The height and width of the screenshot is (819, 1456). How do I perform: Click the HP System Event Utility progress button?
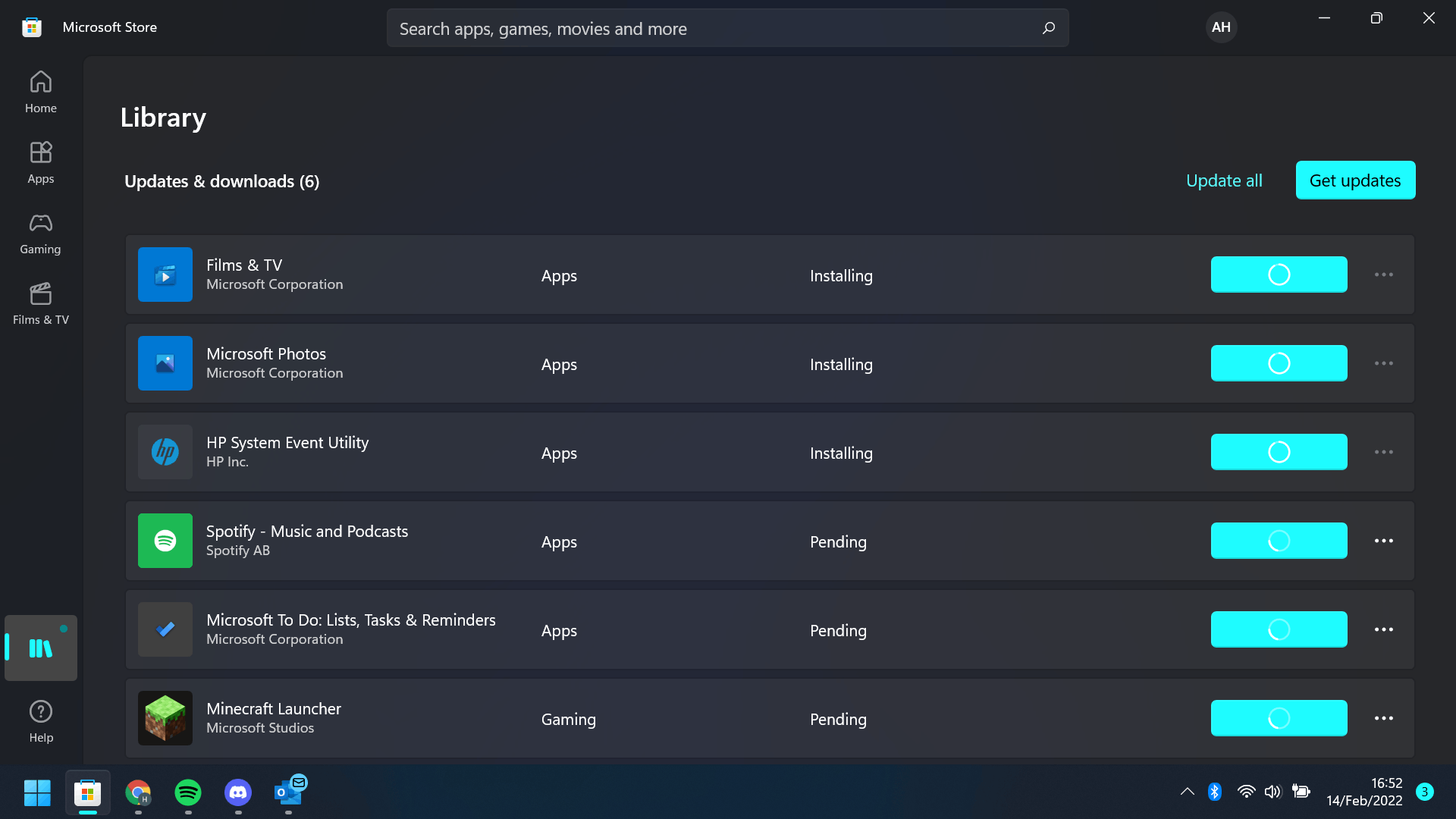click(1279, 452)
